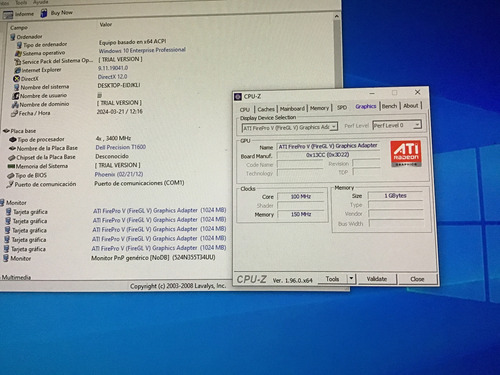Click the Buy Now toolbar button
The height and width of the screenshot is (375, 500).
[x=56, y=13]
